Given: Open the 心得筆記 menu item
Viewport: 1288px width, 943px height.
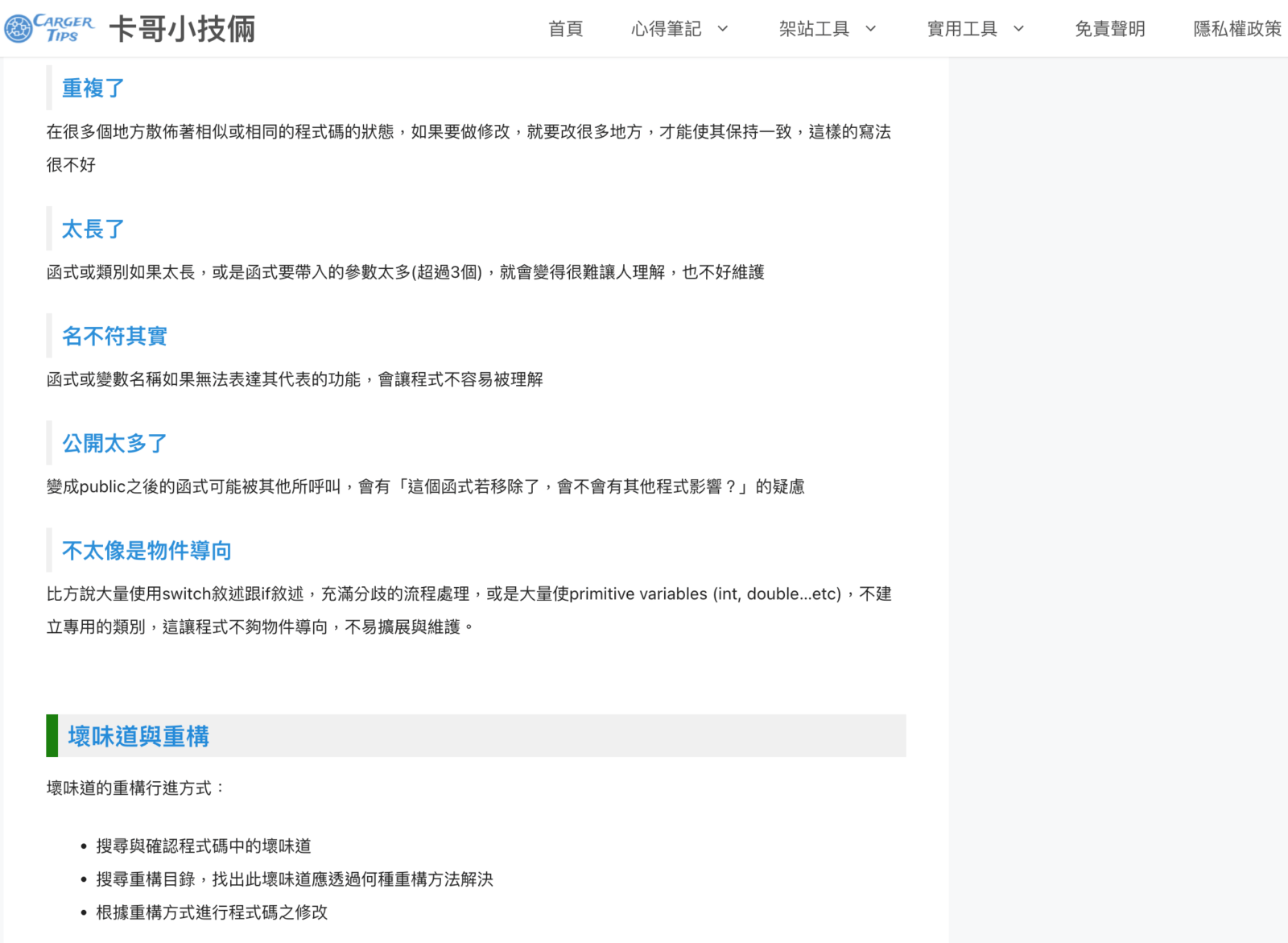Looking at the screenshot, I should [x=666, y=29].
